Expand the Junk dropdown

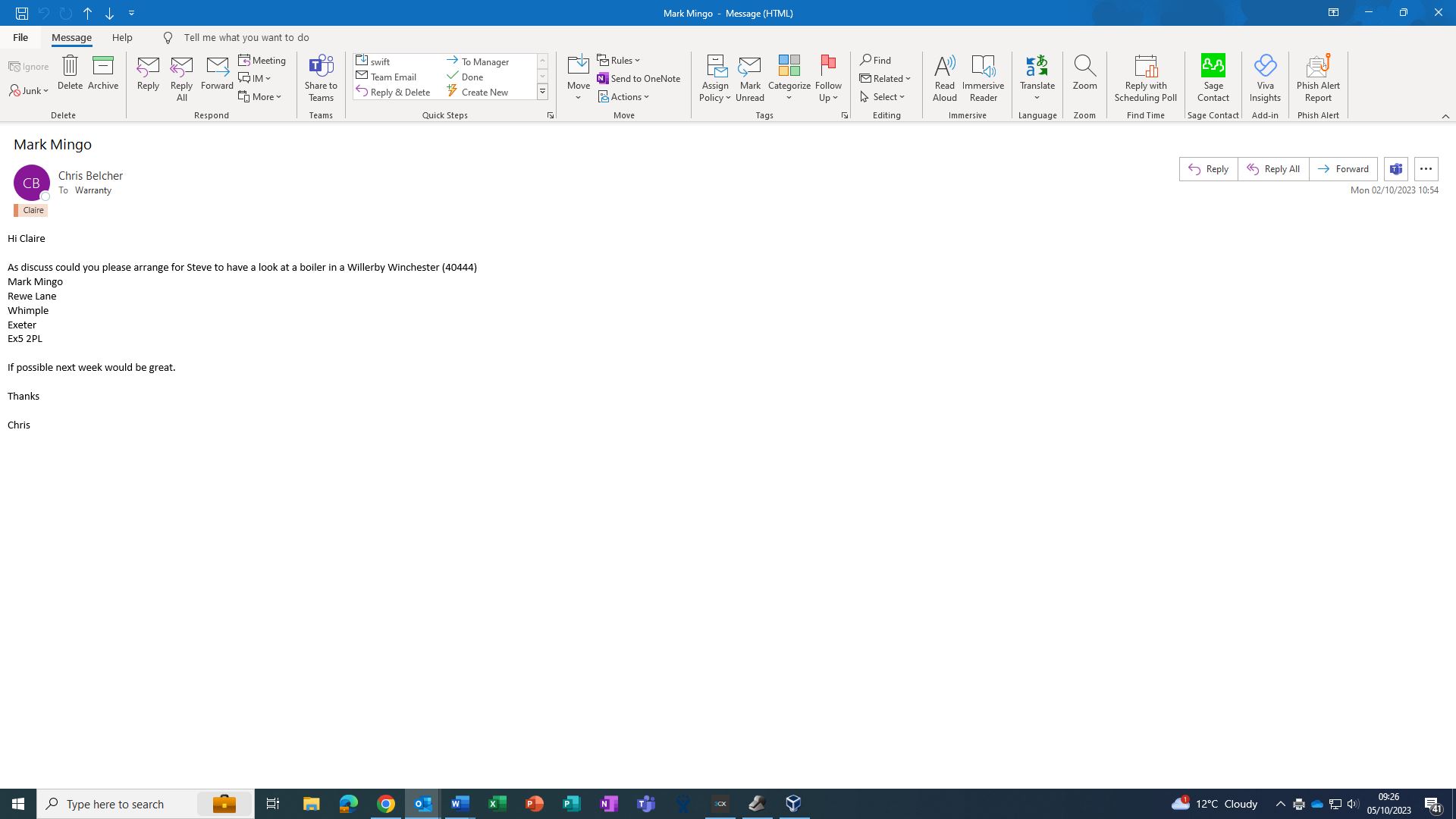[x=29, y=91]
